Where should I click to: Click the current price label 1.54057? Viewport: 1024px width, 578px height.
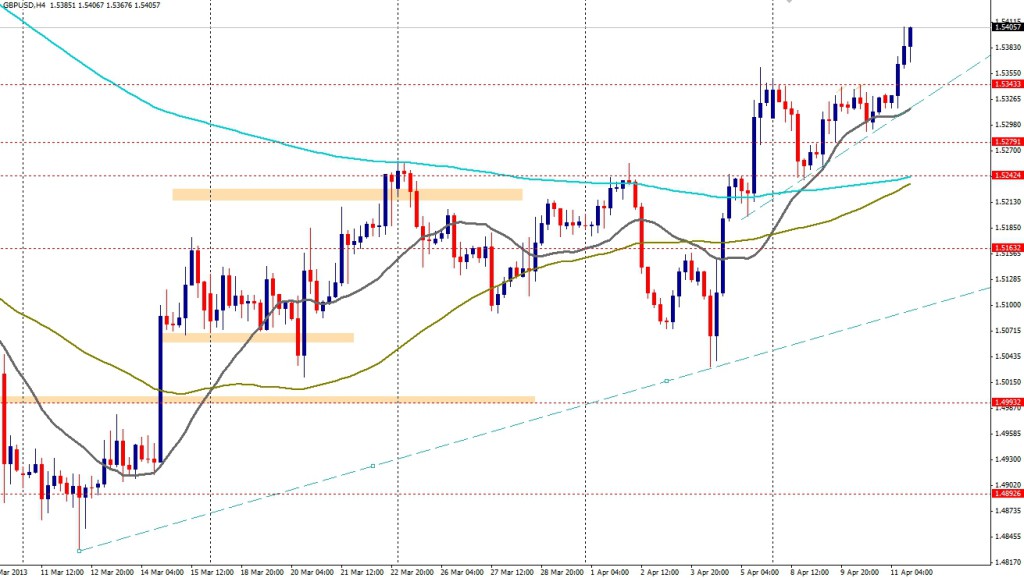tap(1006, 27)
